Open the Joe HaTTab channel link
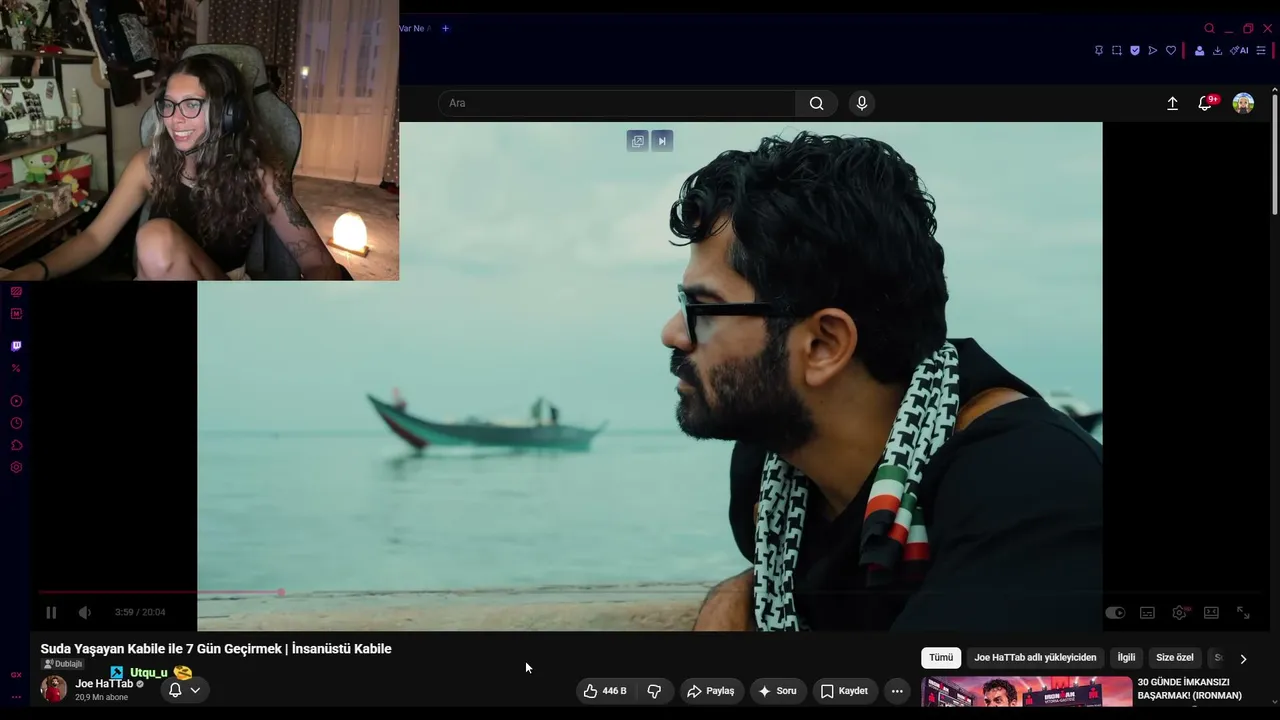The height and width of the screenshot is (720, 1280). tap(104, 684)
